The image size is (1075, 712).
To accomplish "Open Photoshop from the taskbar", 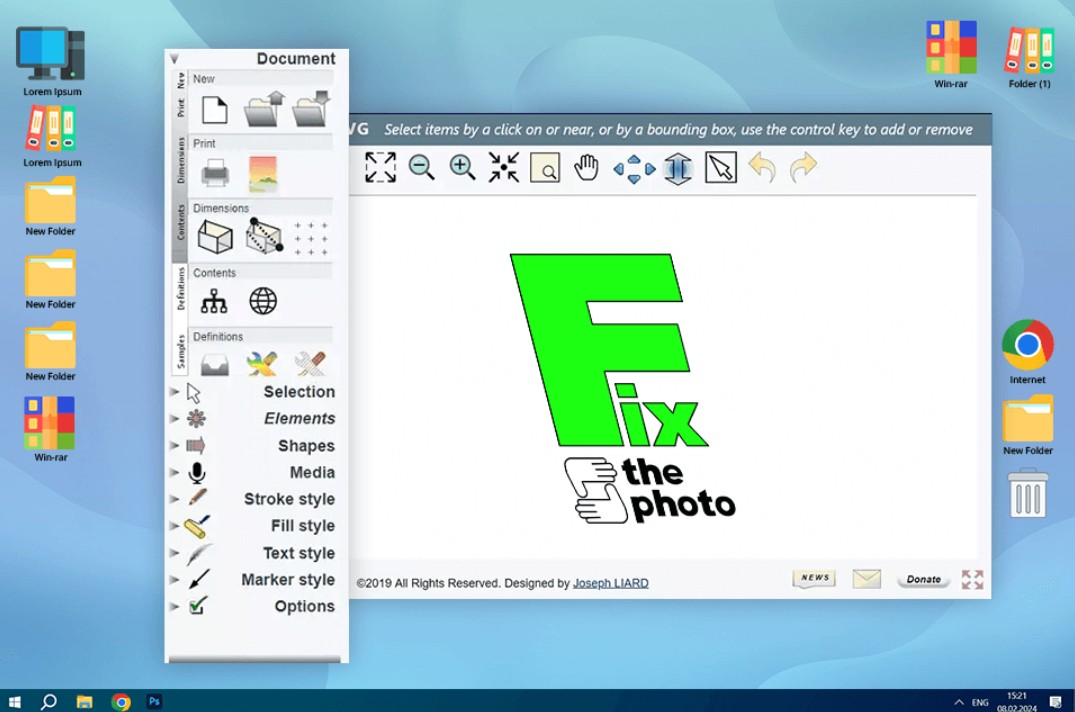I will (x=154, y=701).
